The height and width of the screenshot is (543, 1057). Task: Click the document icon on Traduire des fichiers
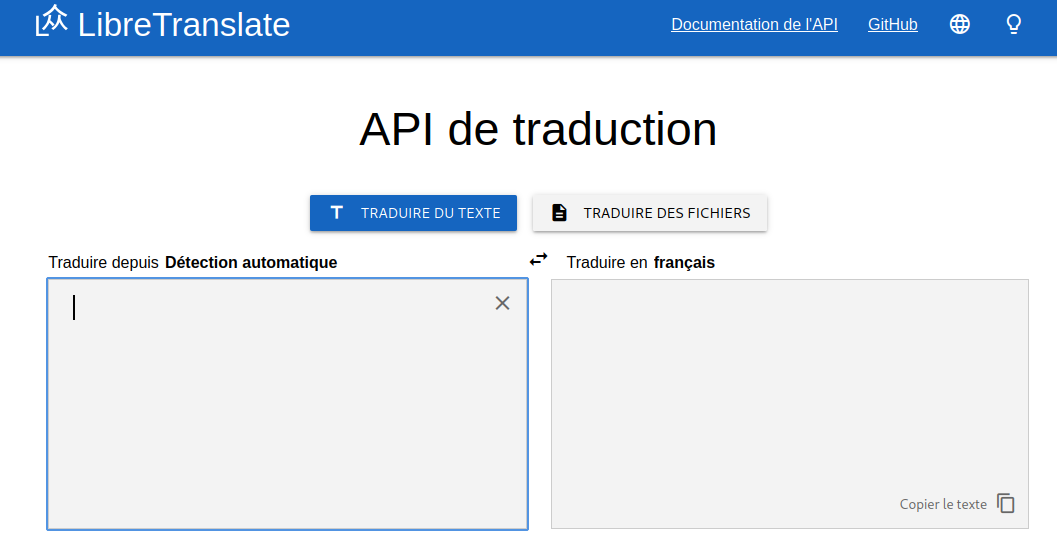coord(559,213)
